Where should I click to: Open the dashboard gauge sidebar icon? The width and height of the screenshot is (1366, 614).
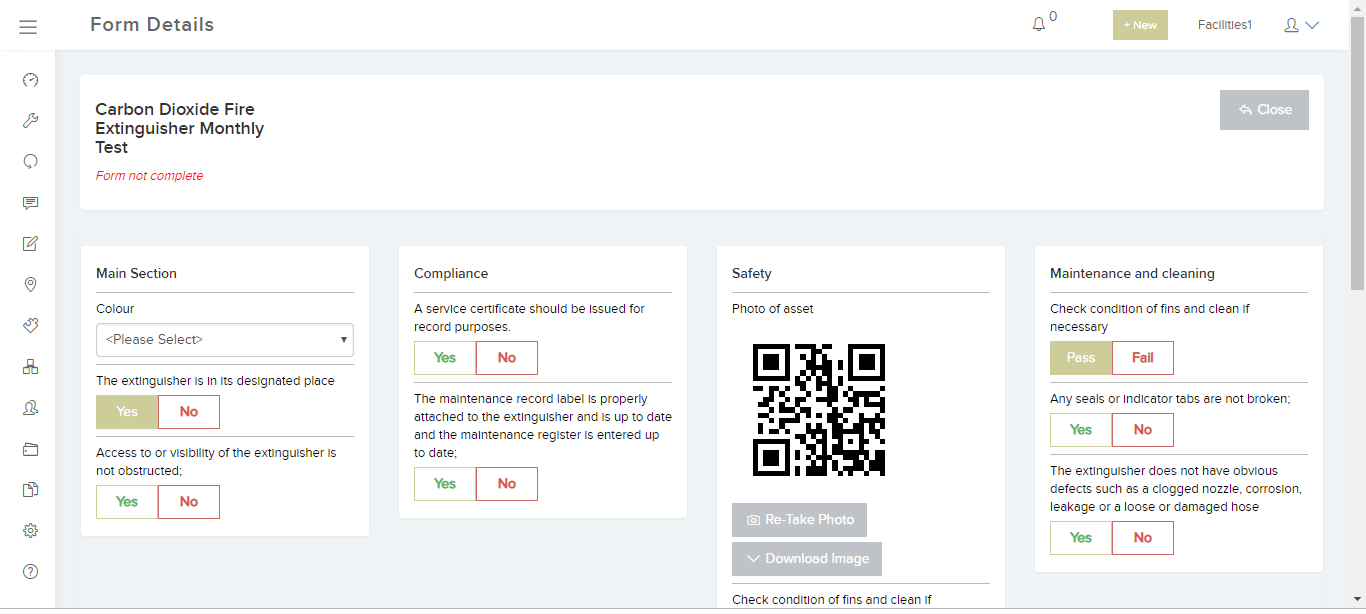[x=30, y=80]
